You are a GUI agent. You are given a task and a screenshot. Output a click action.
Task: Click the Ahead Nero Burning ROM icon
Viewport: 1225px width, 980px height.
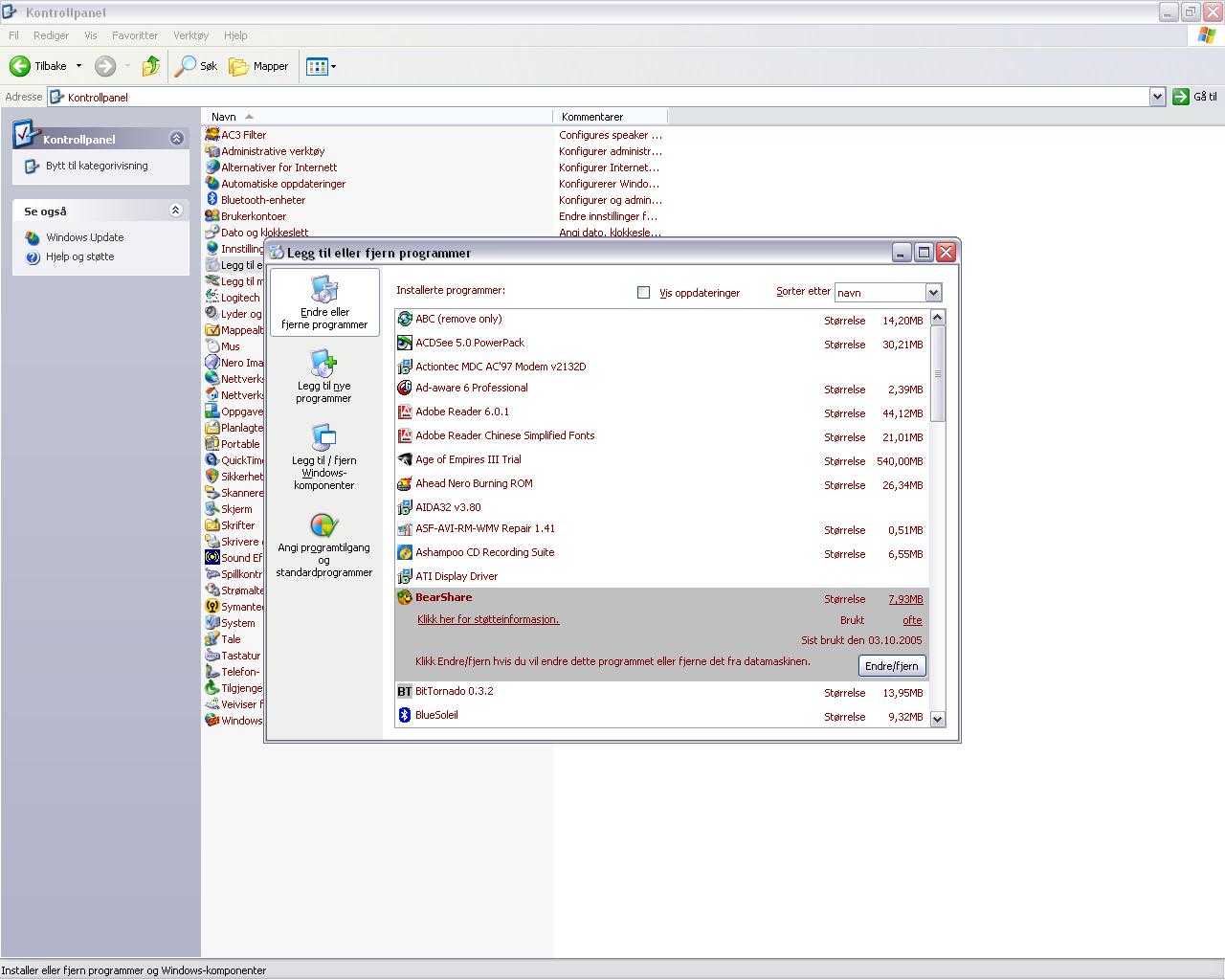tap(405, 483)
